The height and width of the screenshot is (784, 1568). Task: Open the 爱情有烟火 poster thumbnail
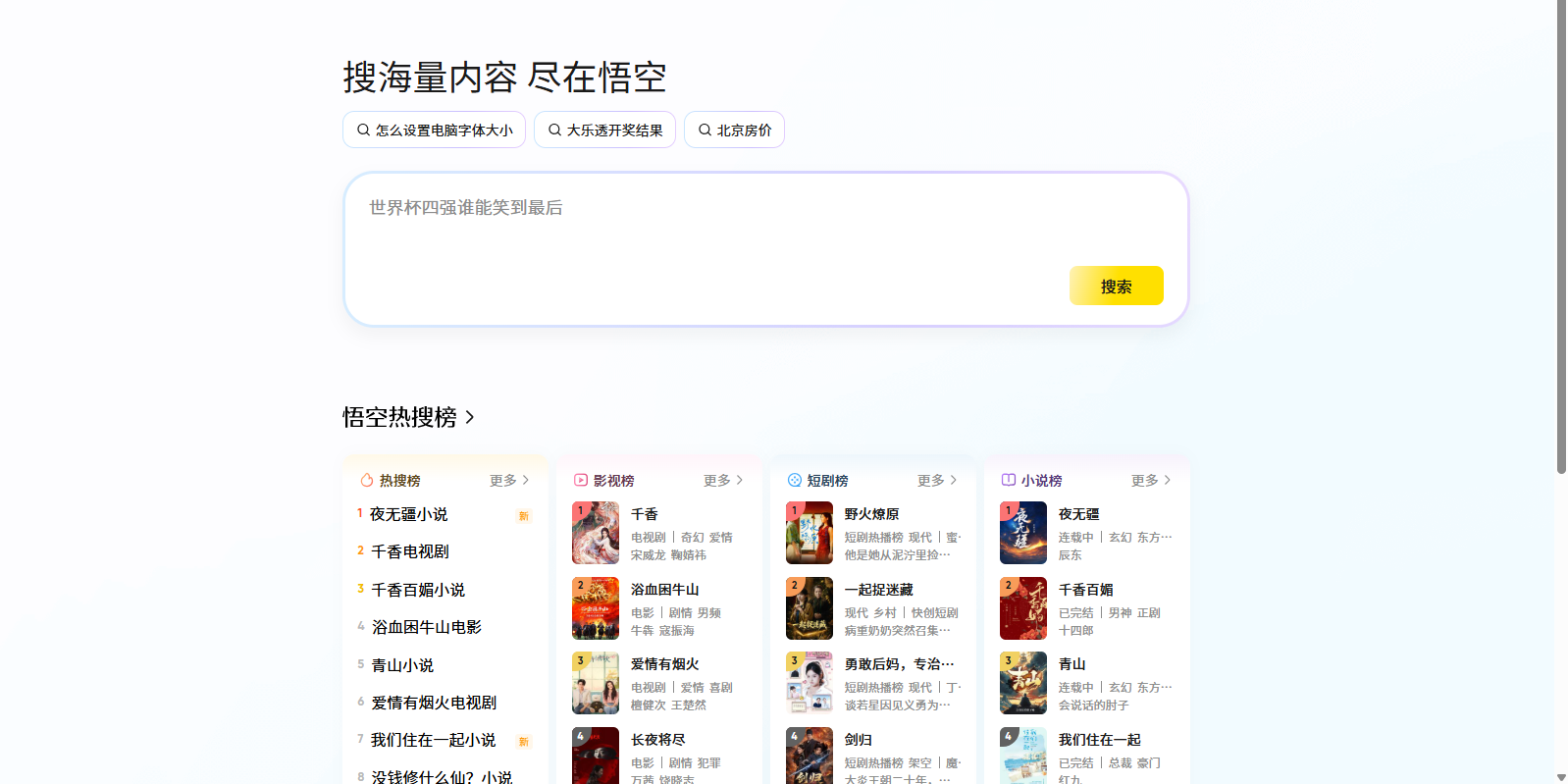[596, 683]
